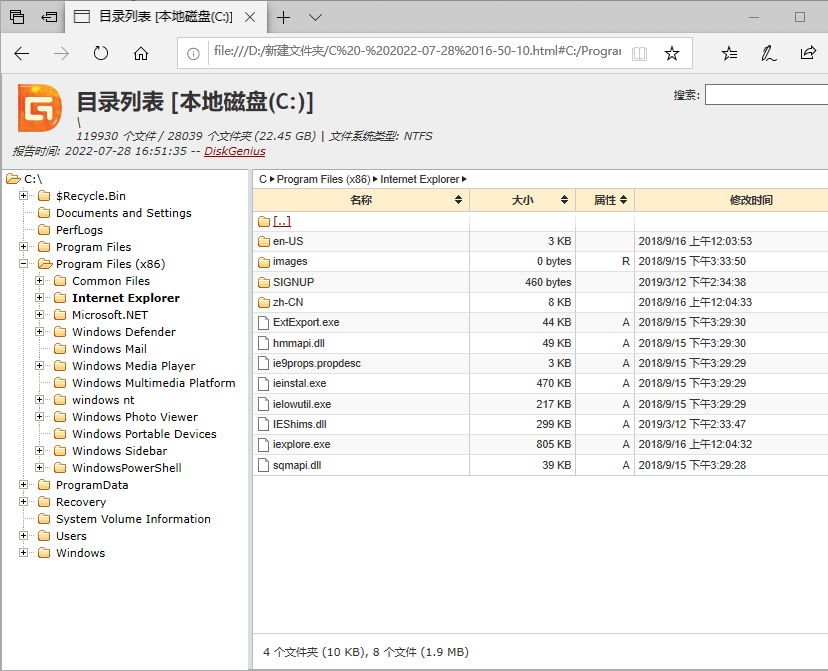The width and height of the screenshot is (828, 671).
Task: Click the site information icon in address bar
Action: pyautogui.click(x=193, y=53)
